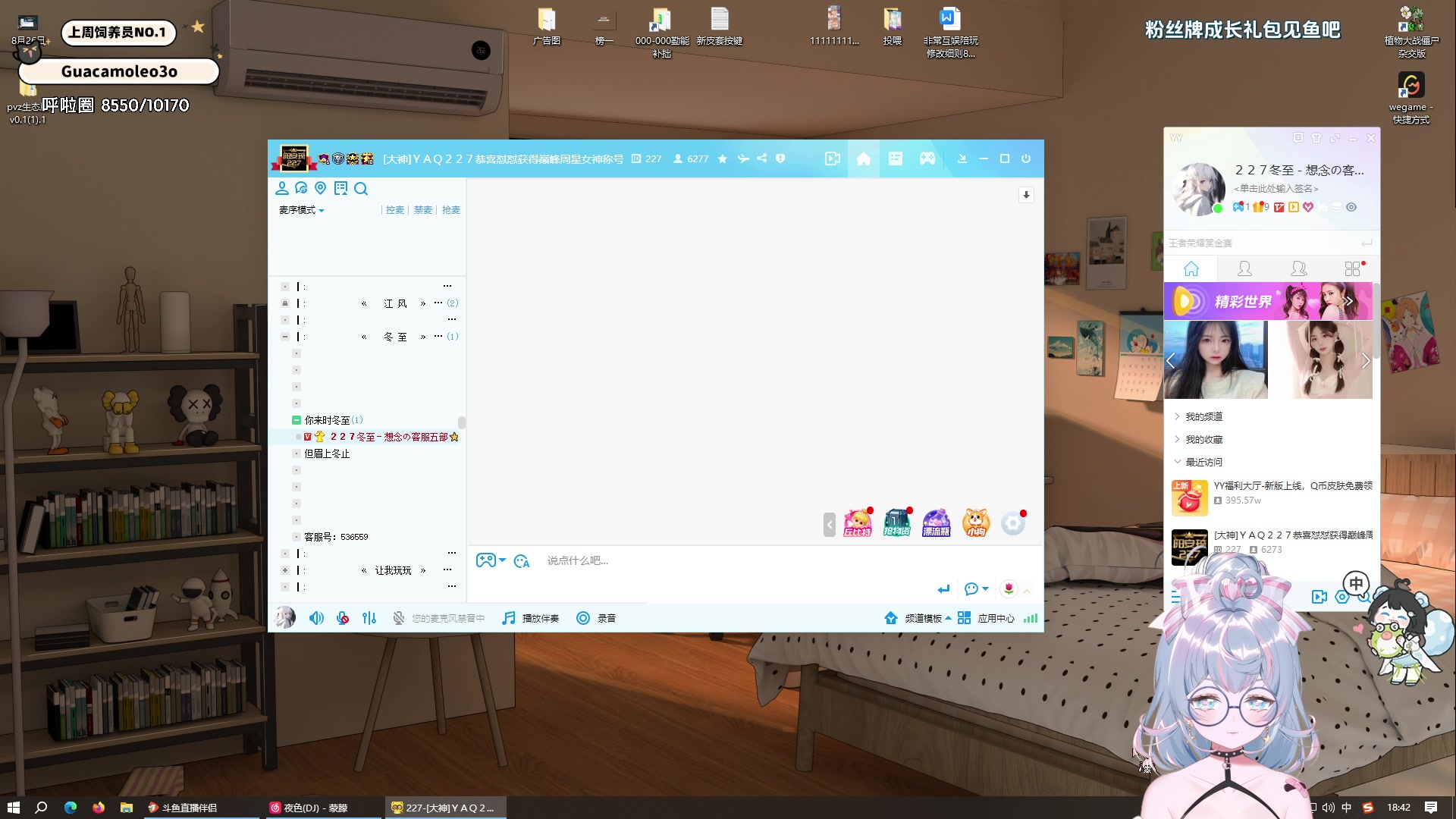Open 播放伴奏 to play accompaniment music

pos(531,619)
